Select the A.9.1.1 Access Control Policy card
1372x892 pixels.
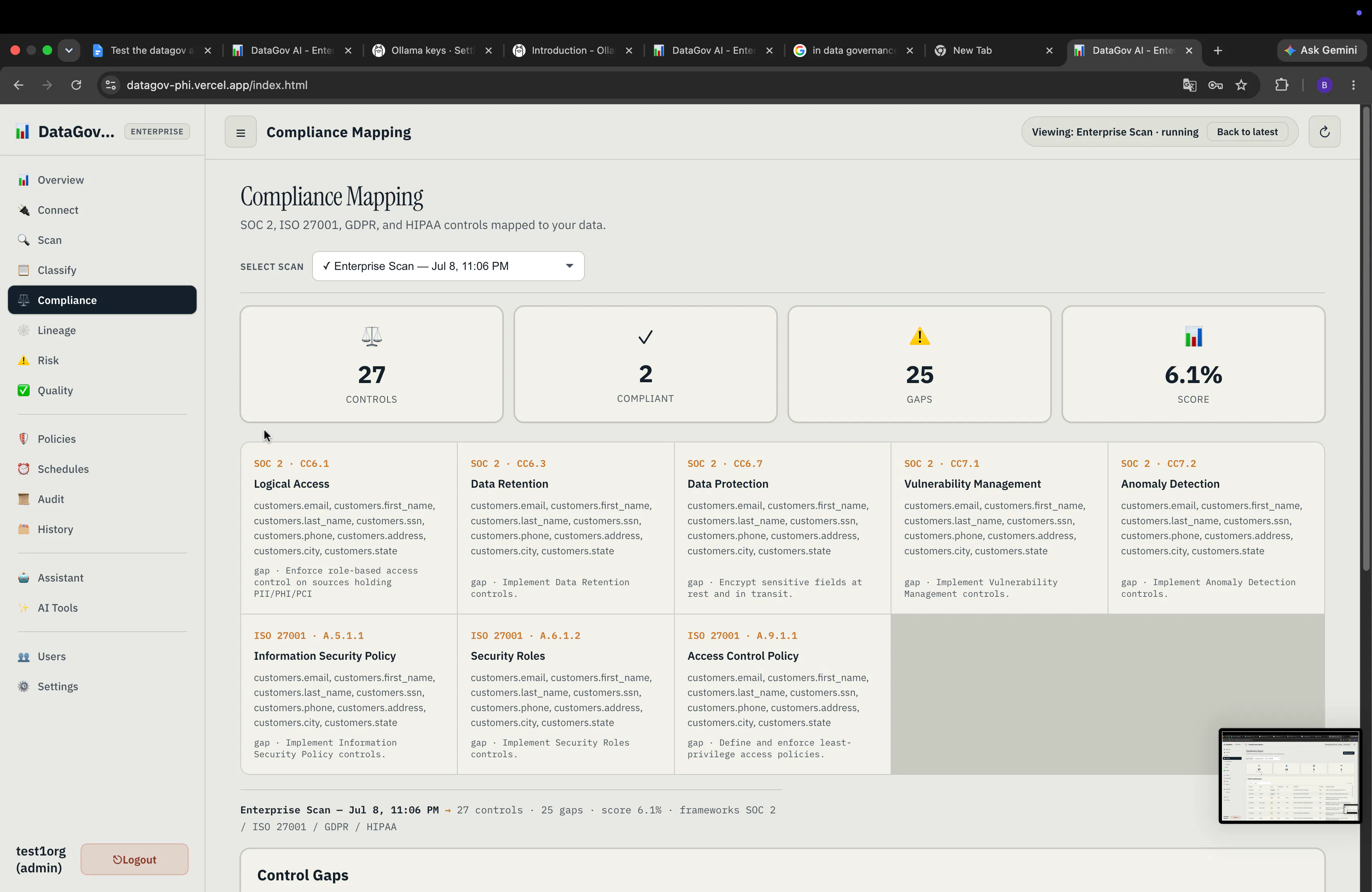782,694
